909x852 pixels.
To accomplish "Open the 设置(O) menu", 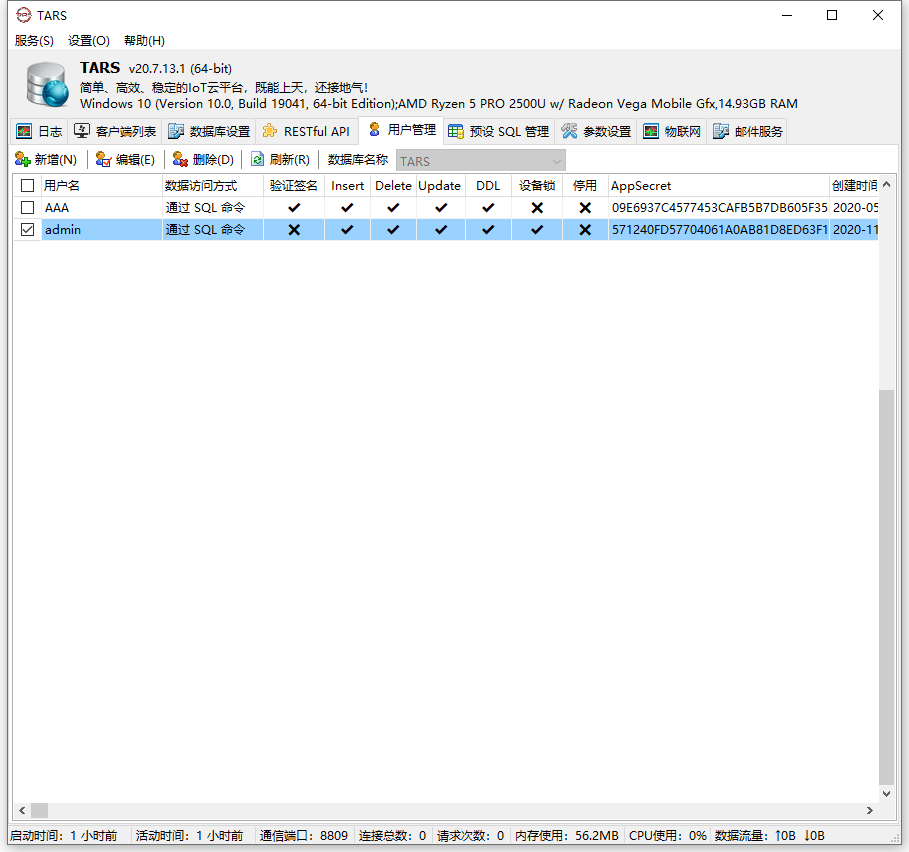I will (89, 41).
